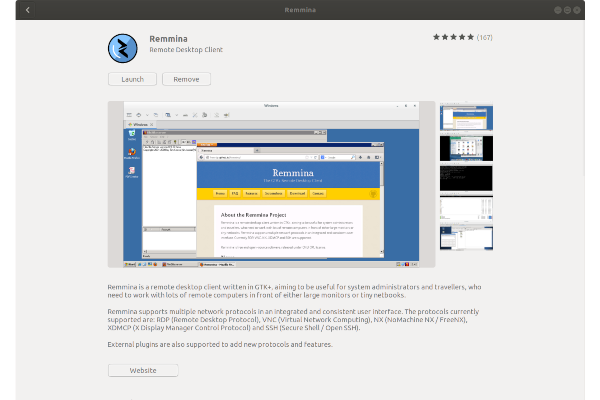This screenshot has width=600, height=400.
Task: Select the second screenshot thumbnail
Action: [466, 147]
